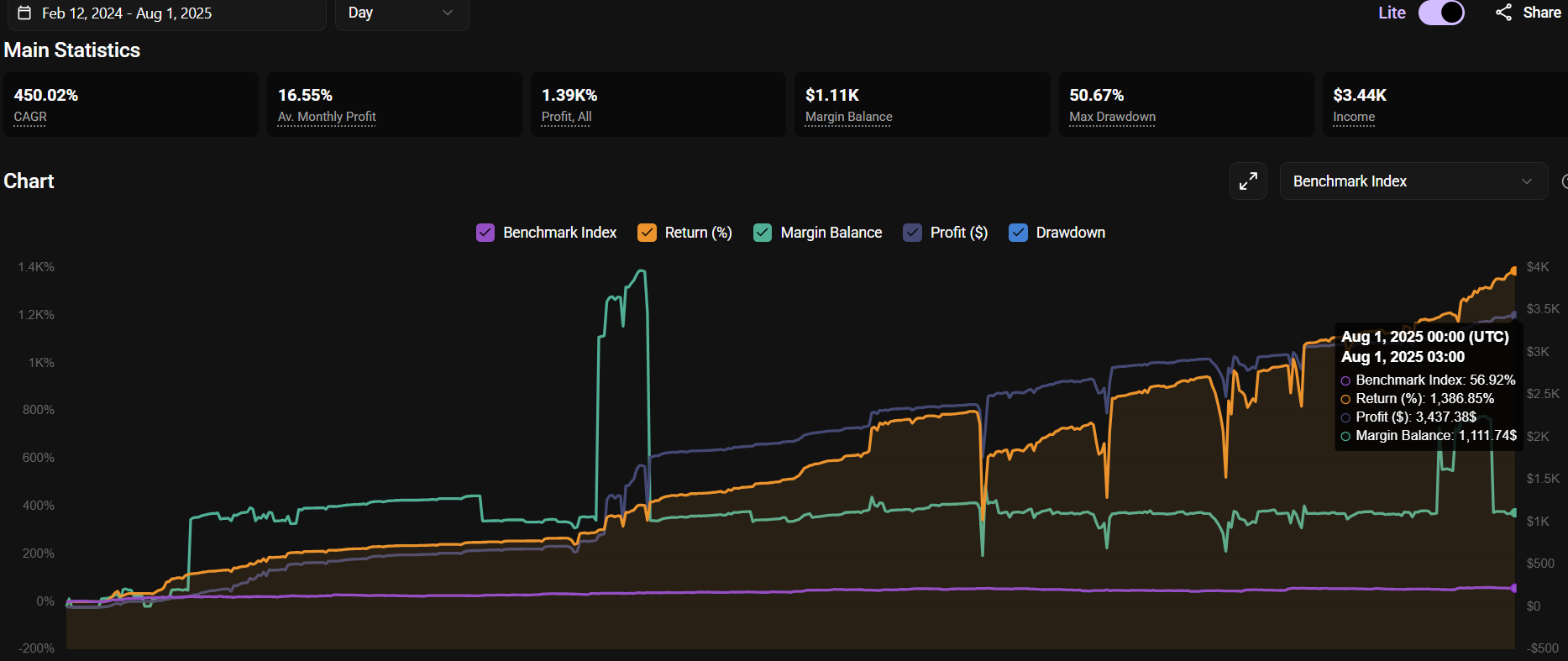Click the CAGR statistic label

pos(30,117)
